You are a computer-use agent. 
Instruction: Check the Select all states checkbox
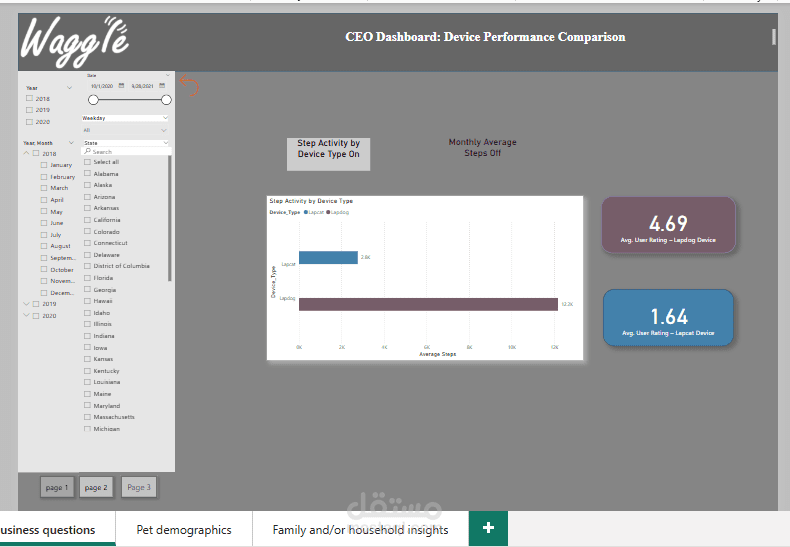click(x=87, y=162)
